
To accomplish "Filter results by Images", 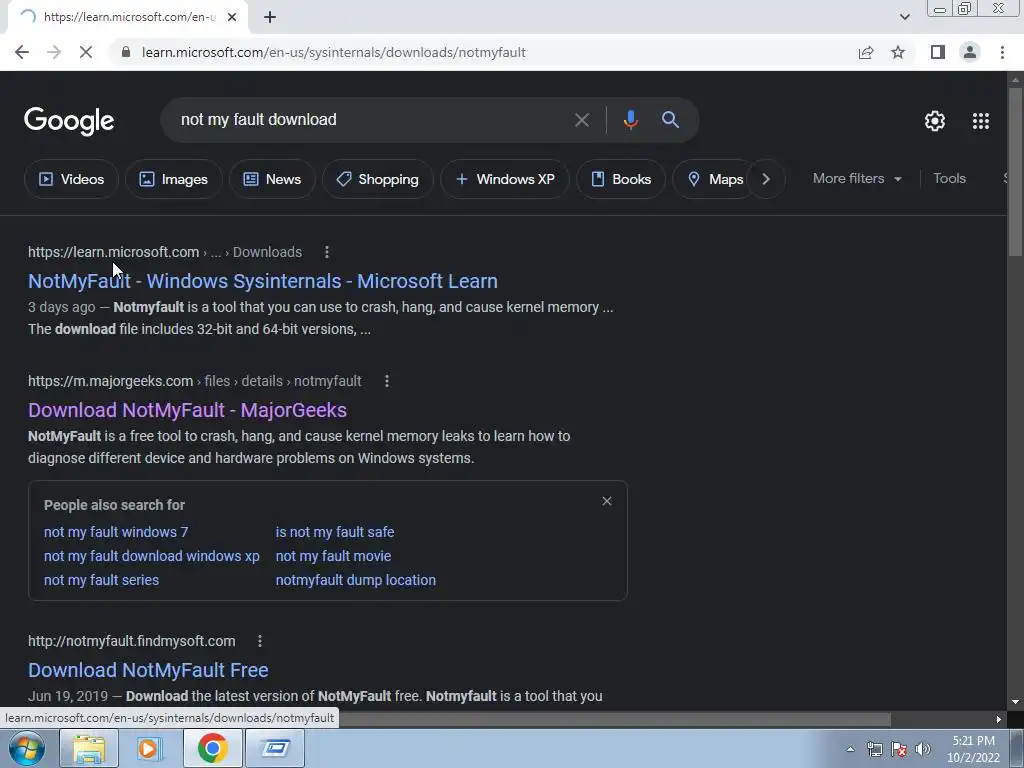I will coord(174,179).
